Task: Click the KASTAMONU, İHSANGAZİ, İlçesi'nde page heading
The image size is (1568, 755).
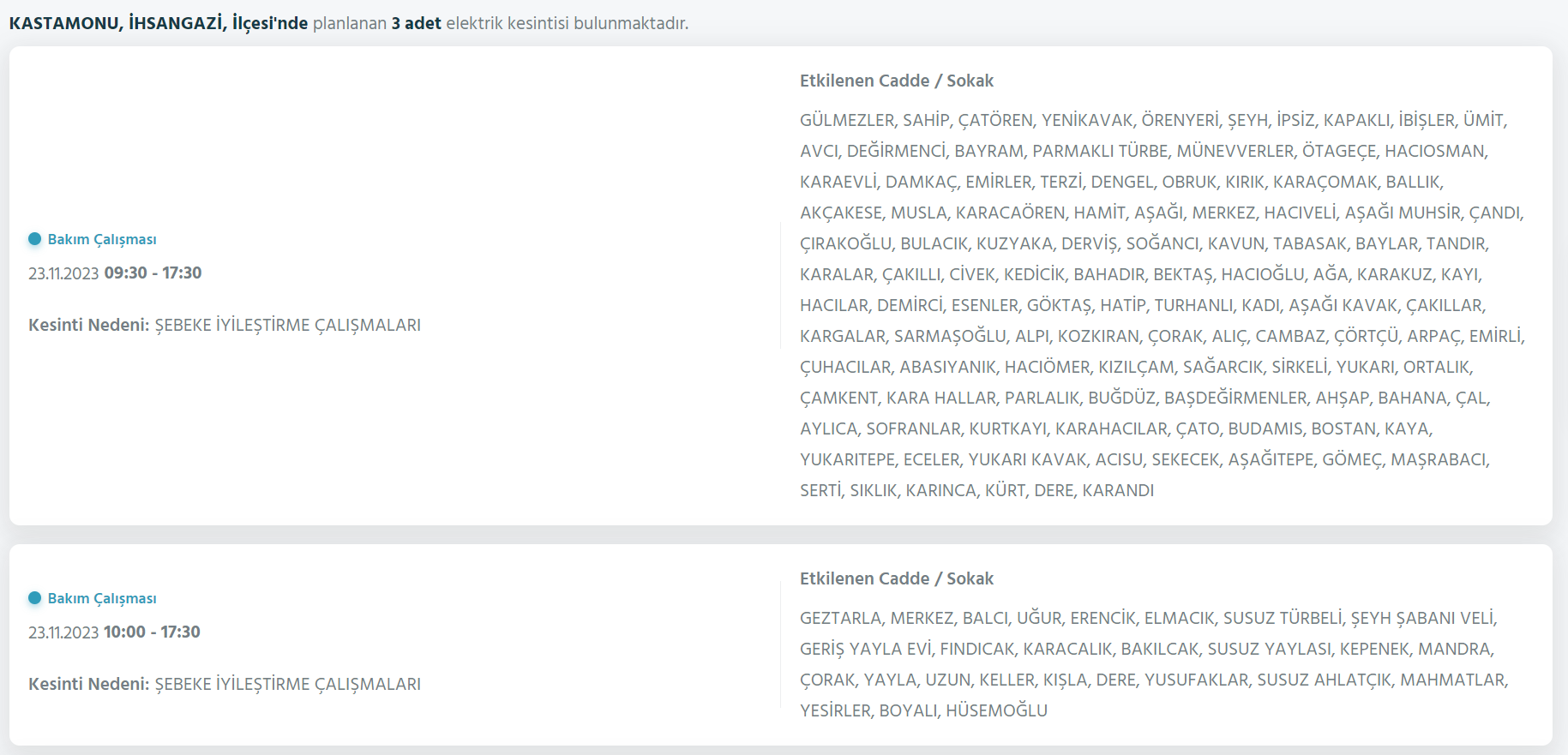Action: [159, 23]
